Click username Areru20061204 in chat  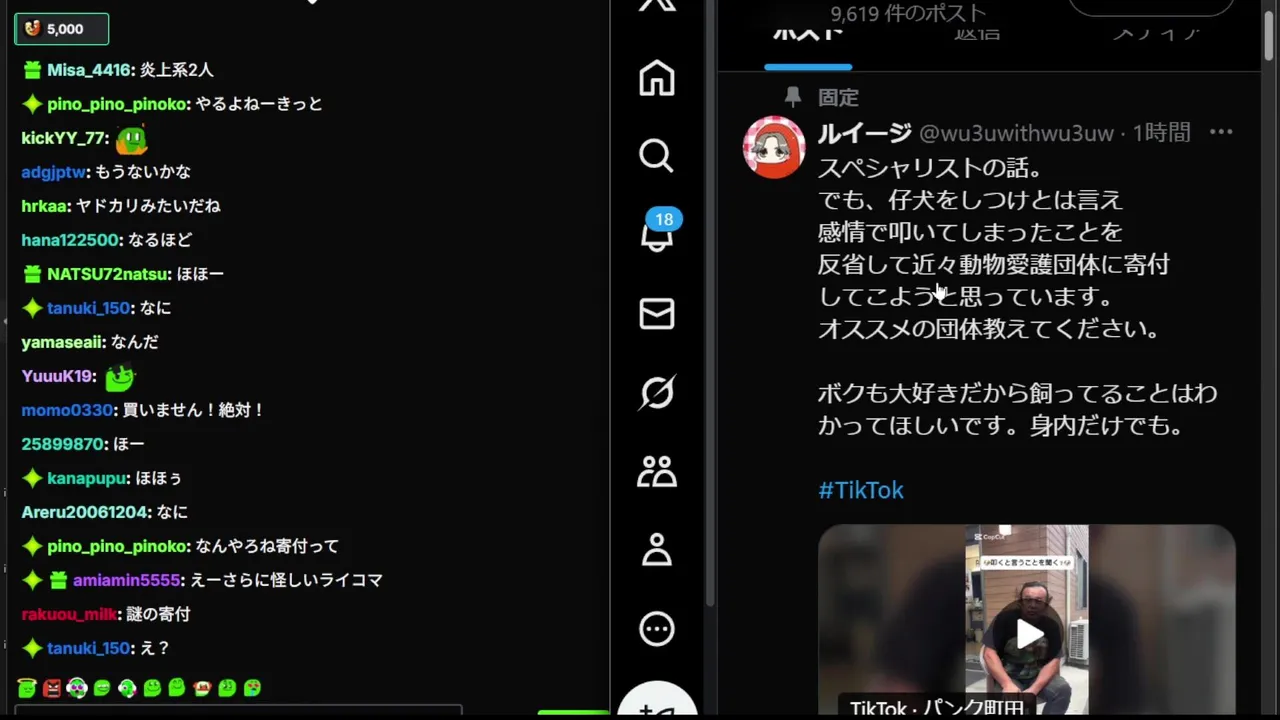coord(84,512)
